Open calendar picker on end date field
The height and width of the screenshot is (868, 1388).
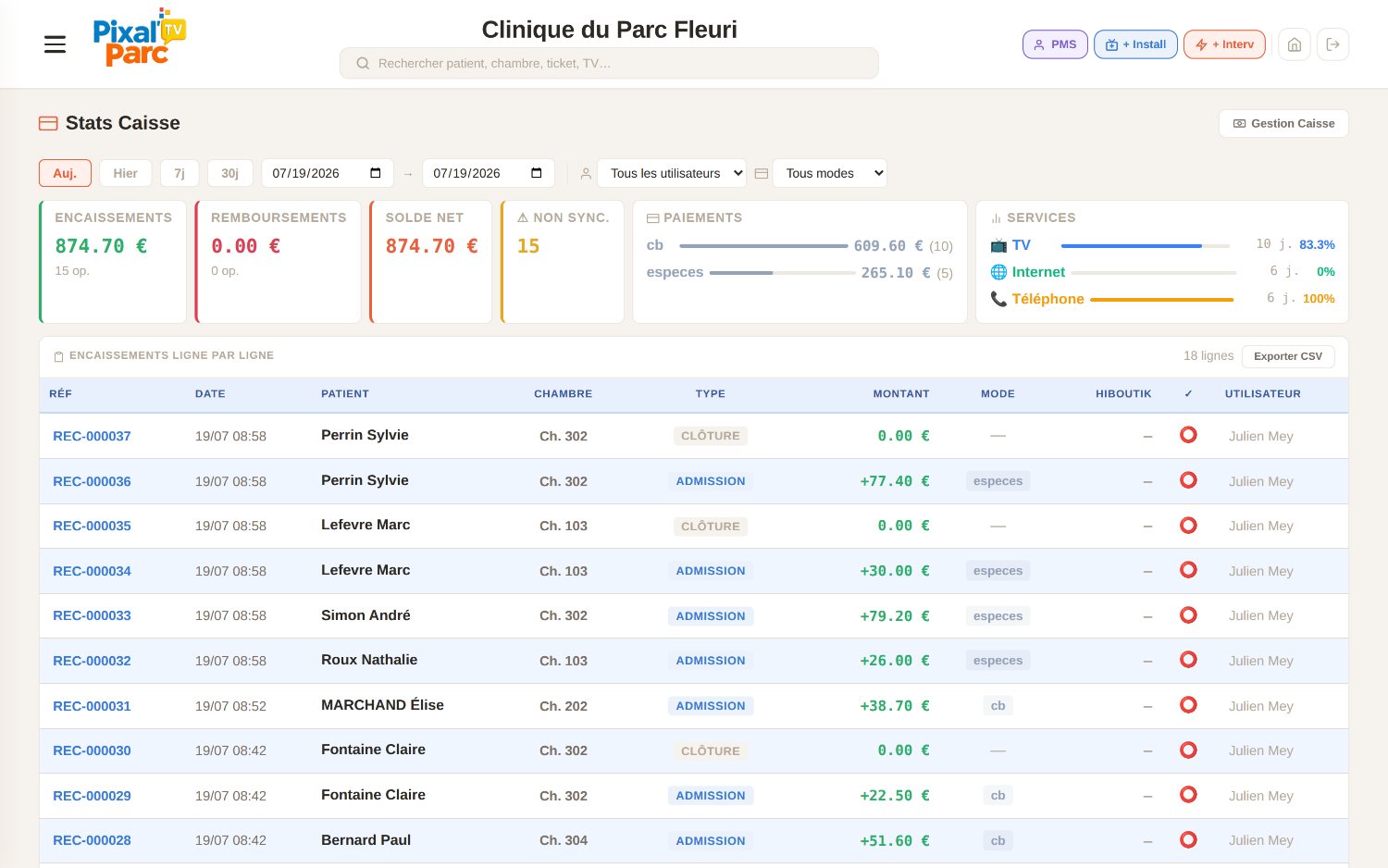[x=537, y=173]
